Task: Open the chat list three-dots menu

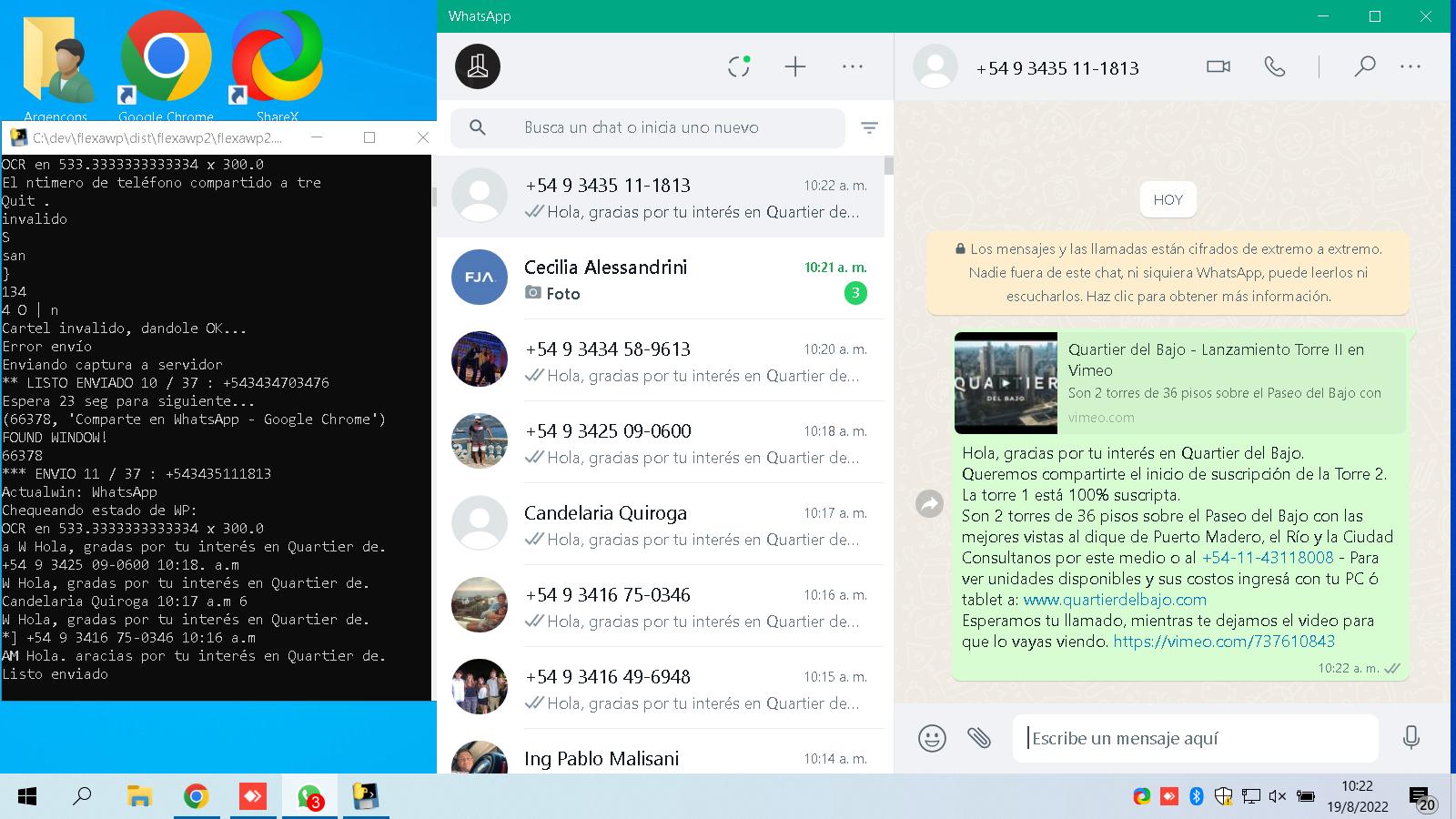Action: click(x=853, y=66)
